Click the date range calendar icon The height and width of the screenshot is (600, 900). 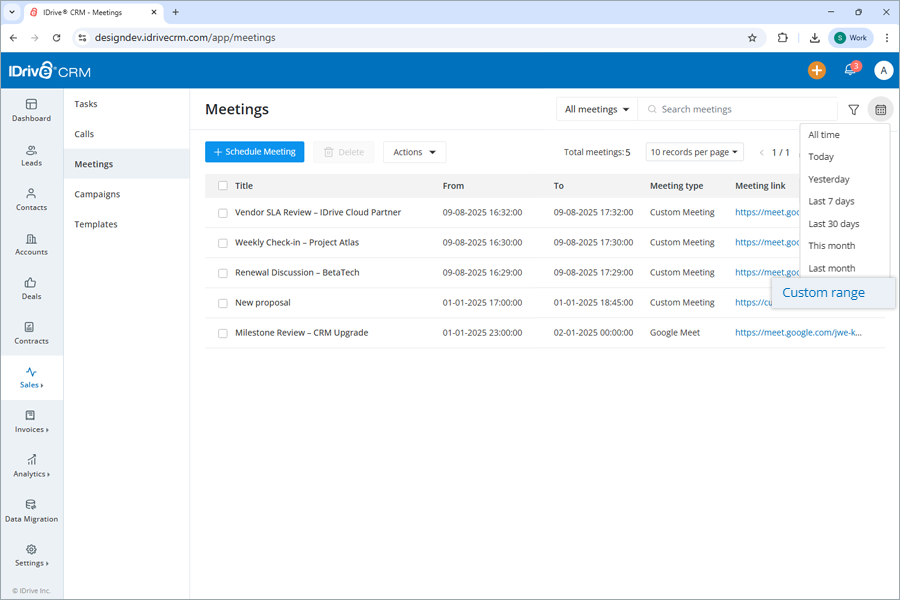point(881,110)
